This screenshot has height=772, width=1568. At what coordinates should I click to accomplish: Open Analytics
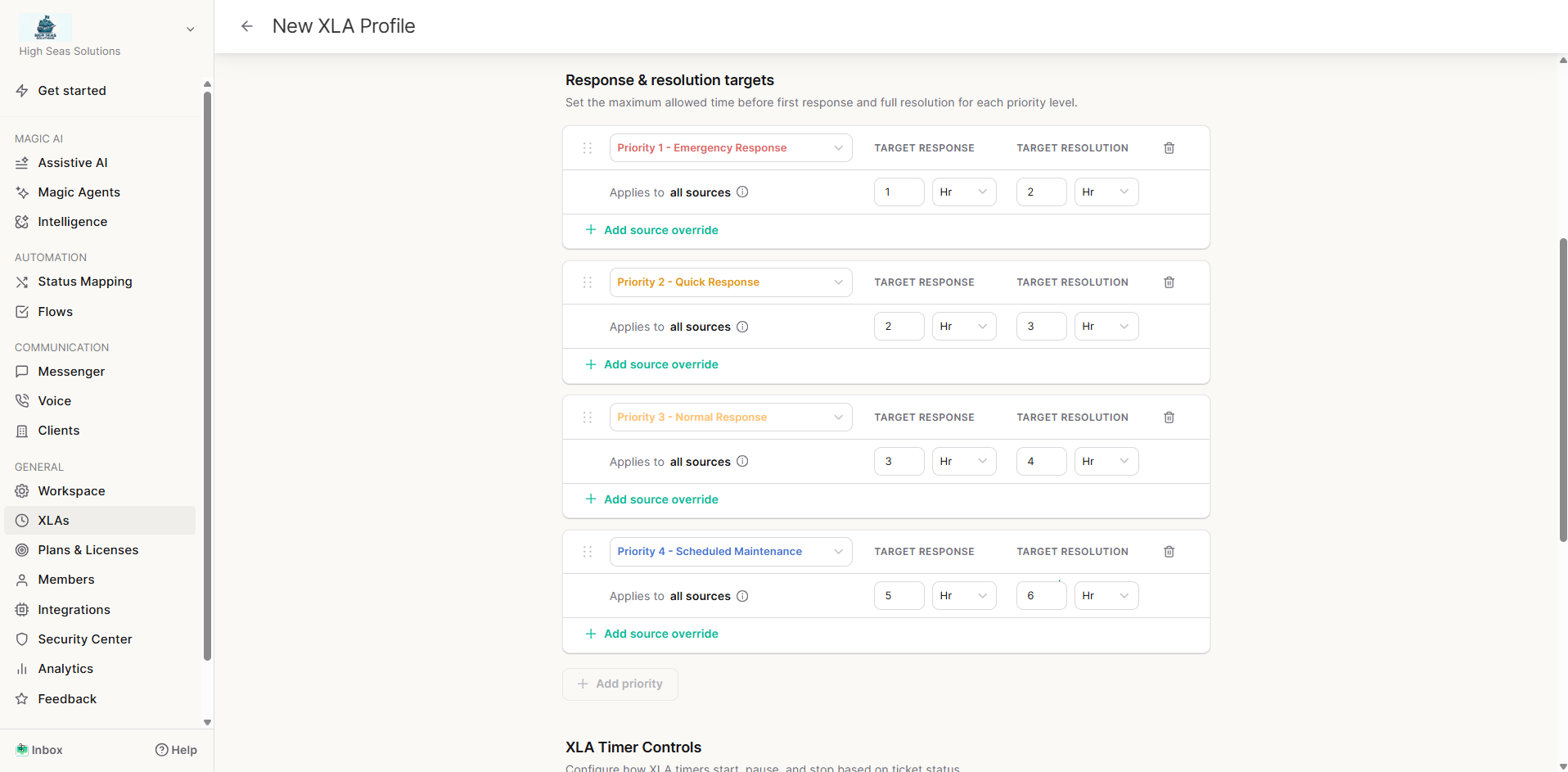coord(100,669)
